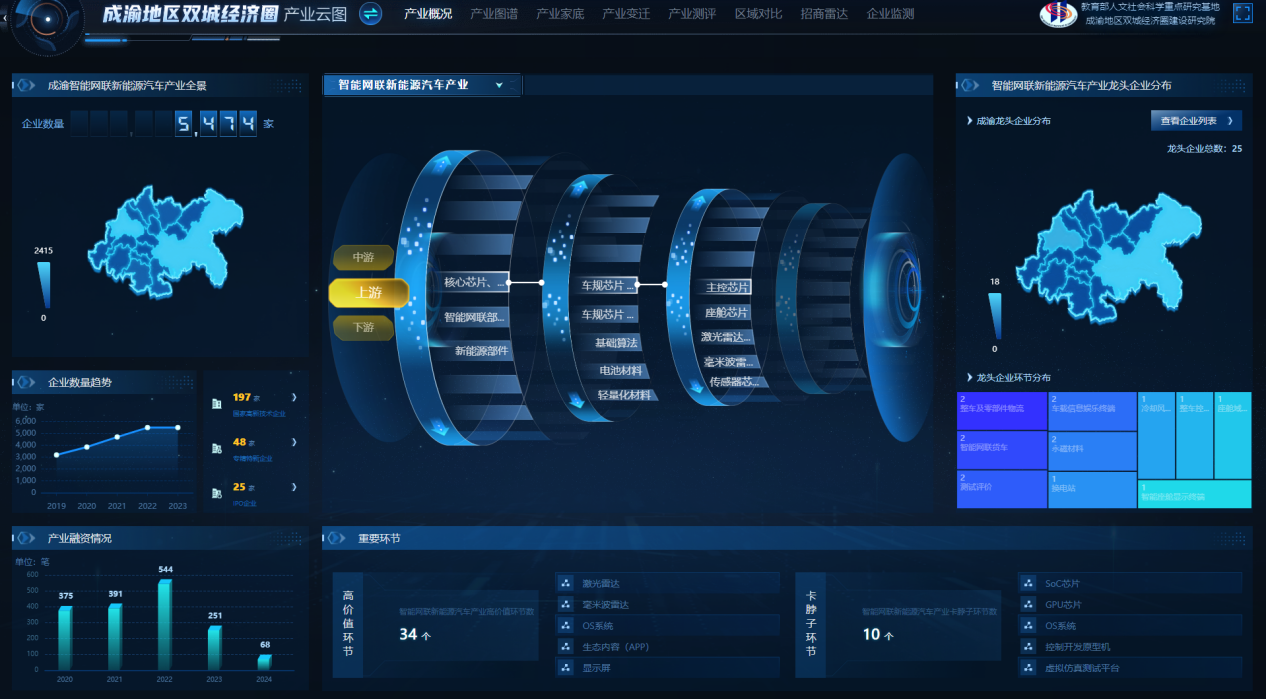Image resolution: width=1266 pixels, height=699 pixels.
Task: Click the node icon next to SoC芯片
Action: coord(1028,583)
